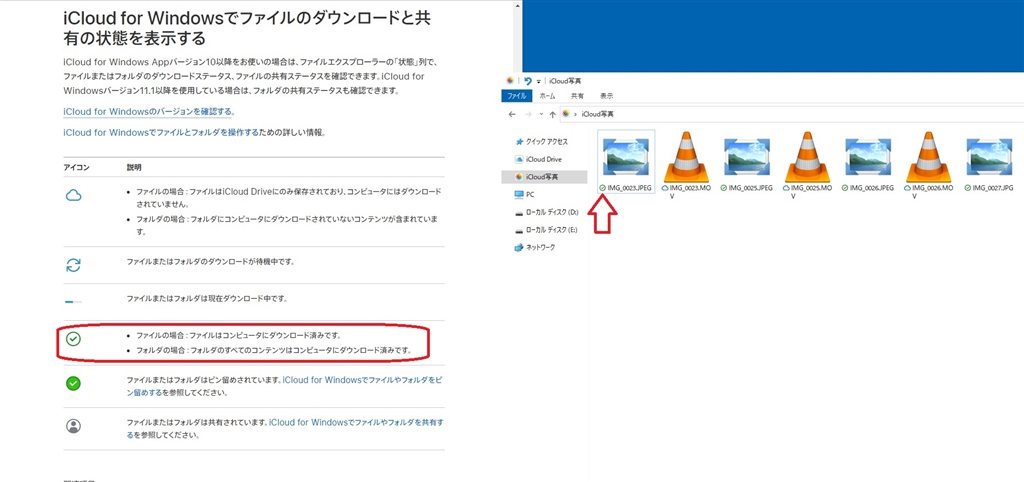Select the IMG_0026.JPEG picture icon
The height and width of the screenshot is (482, 1024).
pos(869,157)
